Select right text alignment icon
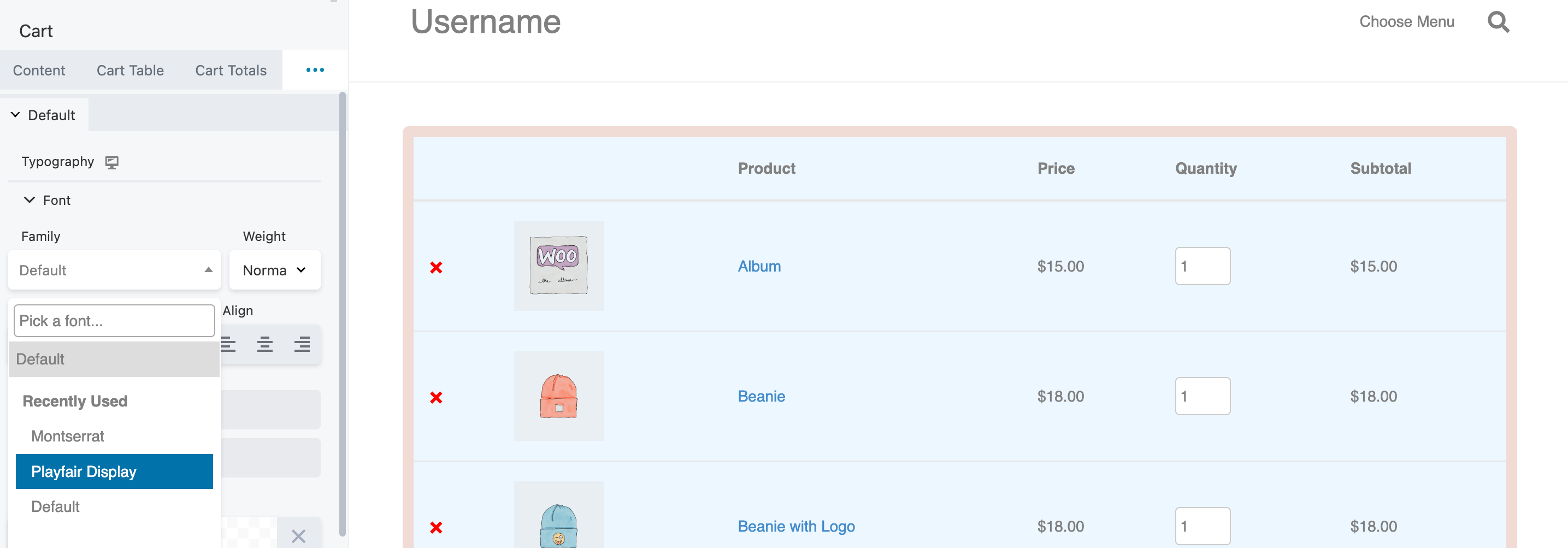The height and width of the screenshot is (548, 1568). (x=302, y=345)
